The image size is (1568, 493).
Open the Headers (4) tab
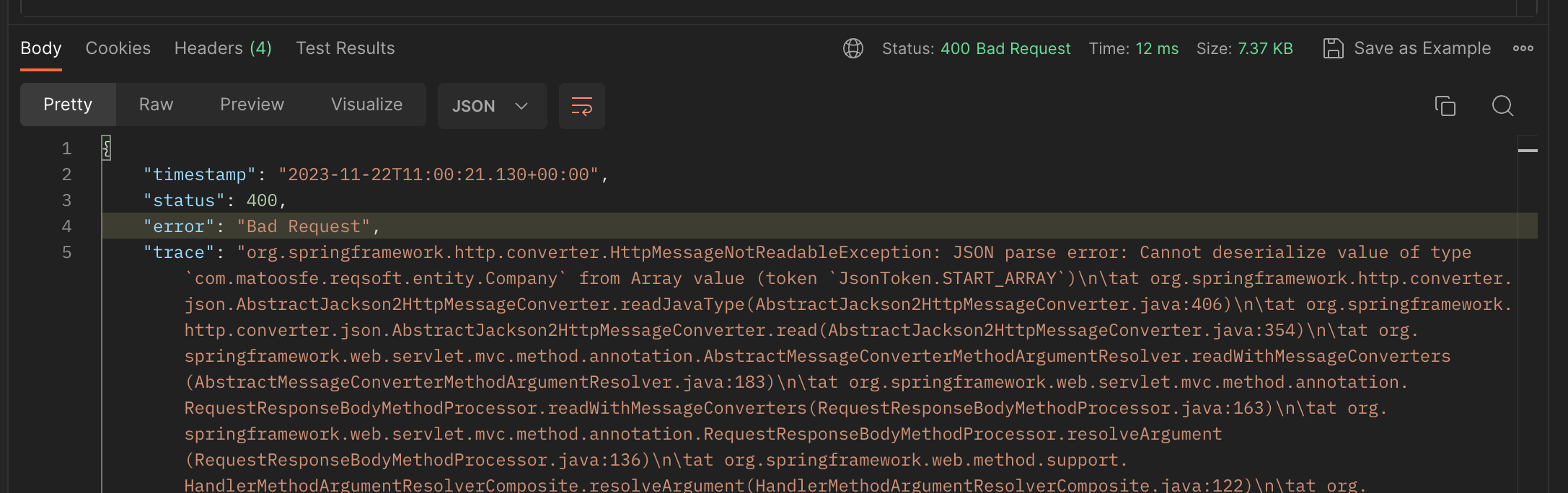pyautogui.click(x=223, y=48)
